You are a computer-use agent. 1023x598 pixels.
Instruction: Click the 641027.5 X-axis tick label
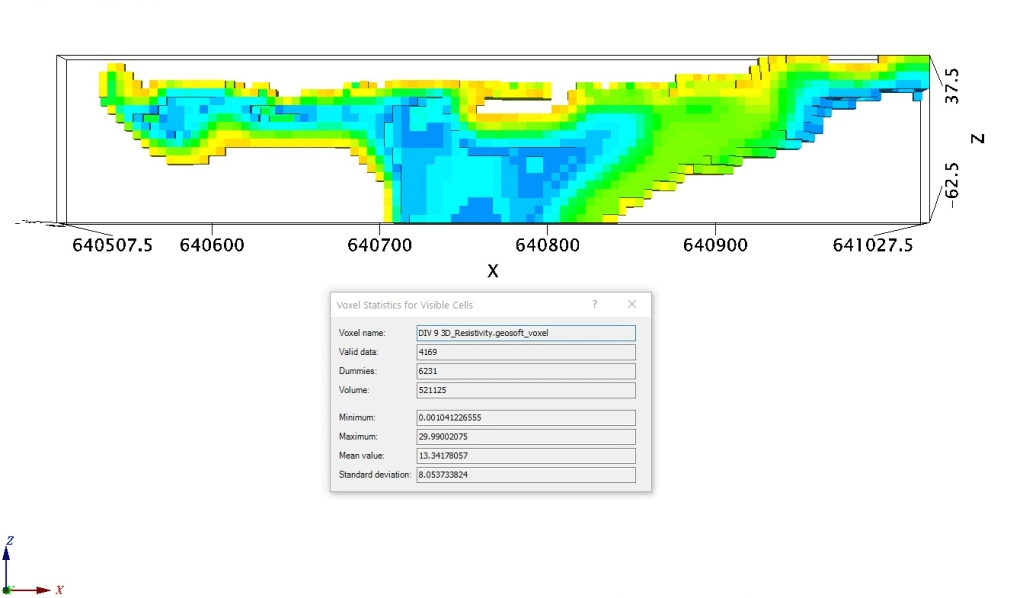872,244
